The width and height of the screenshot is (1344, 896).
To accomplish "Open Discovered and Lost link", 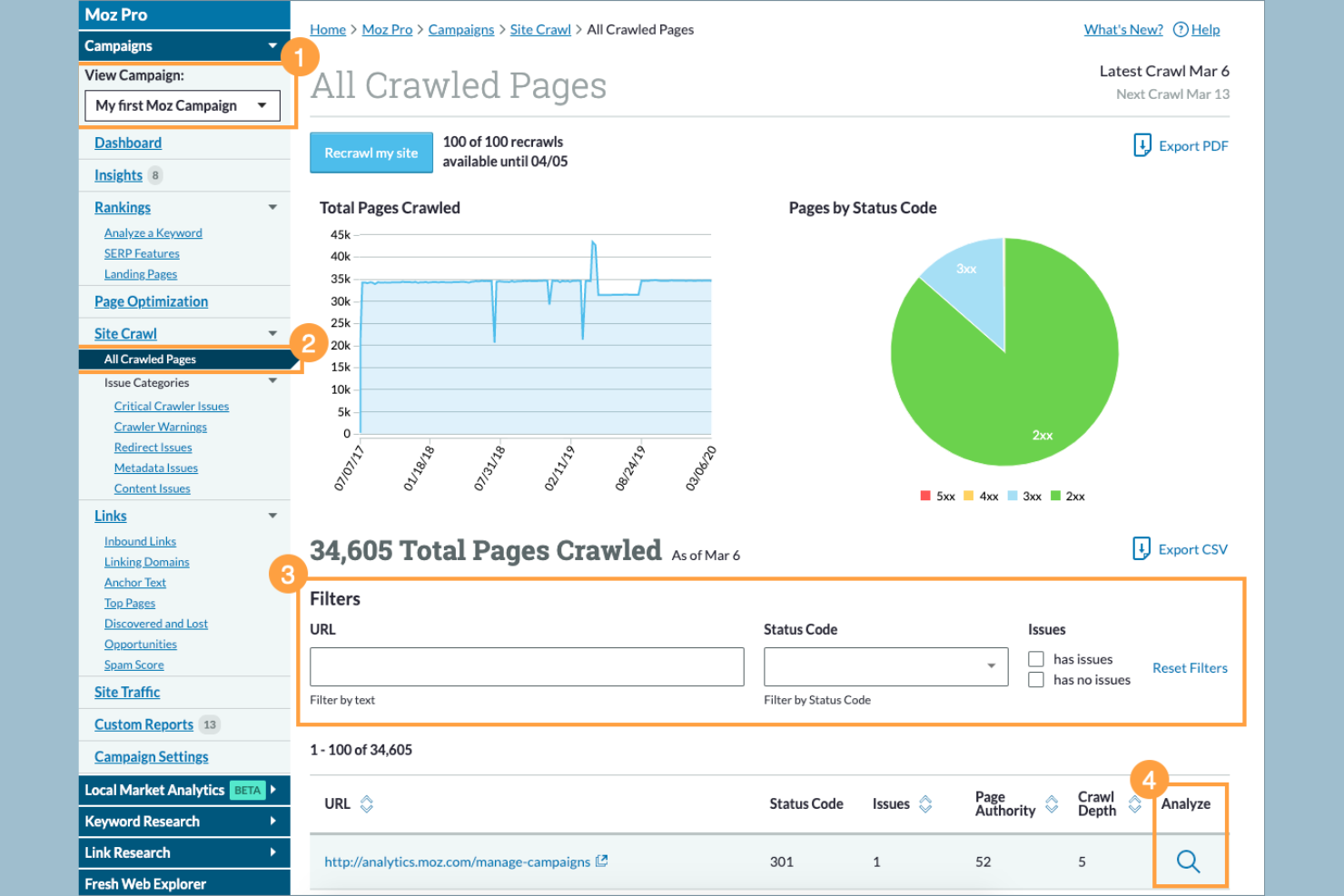I will point(156,624).
